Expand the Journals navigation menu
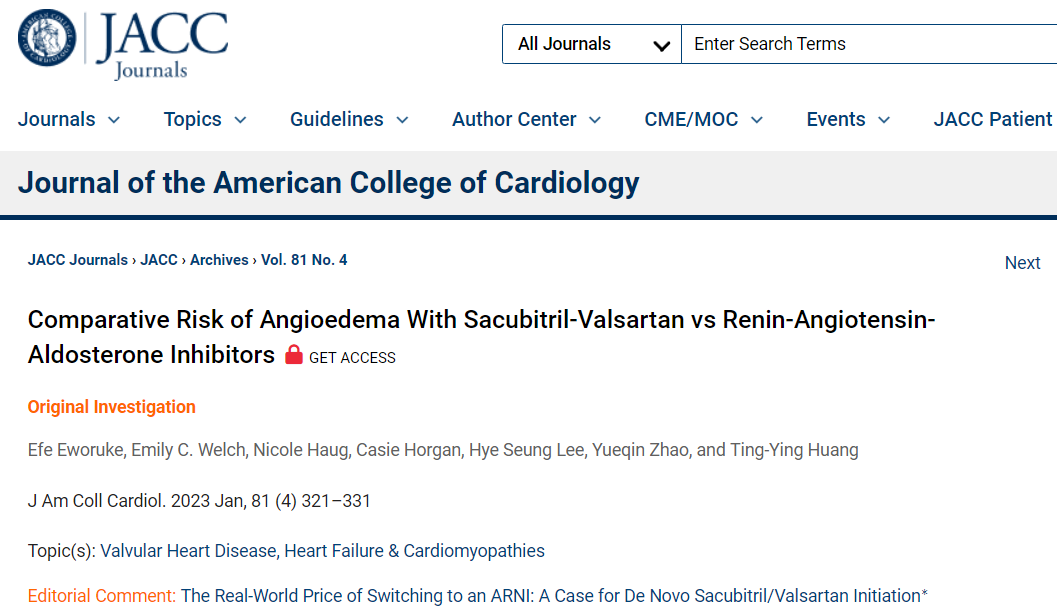Screen dimensions: 1057x606 pyautogui.click(x=68, y=120)
